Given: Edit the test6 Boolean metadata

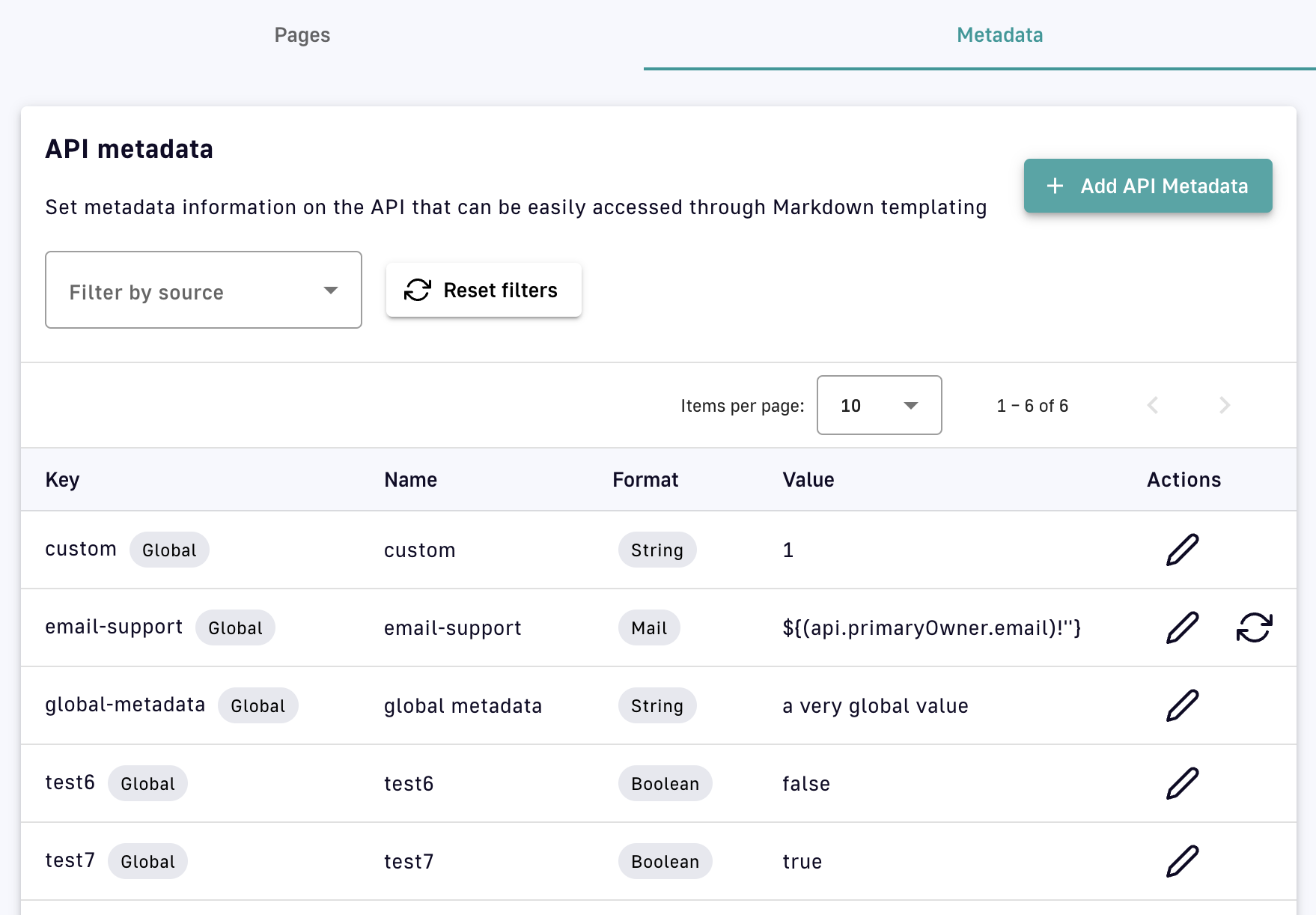Looking at the screenshot, I should pos(1182,783).
